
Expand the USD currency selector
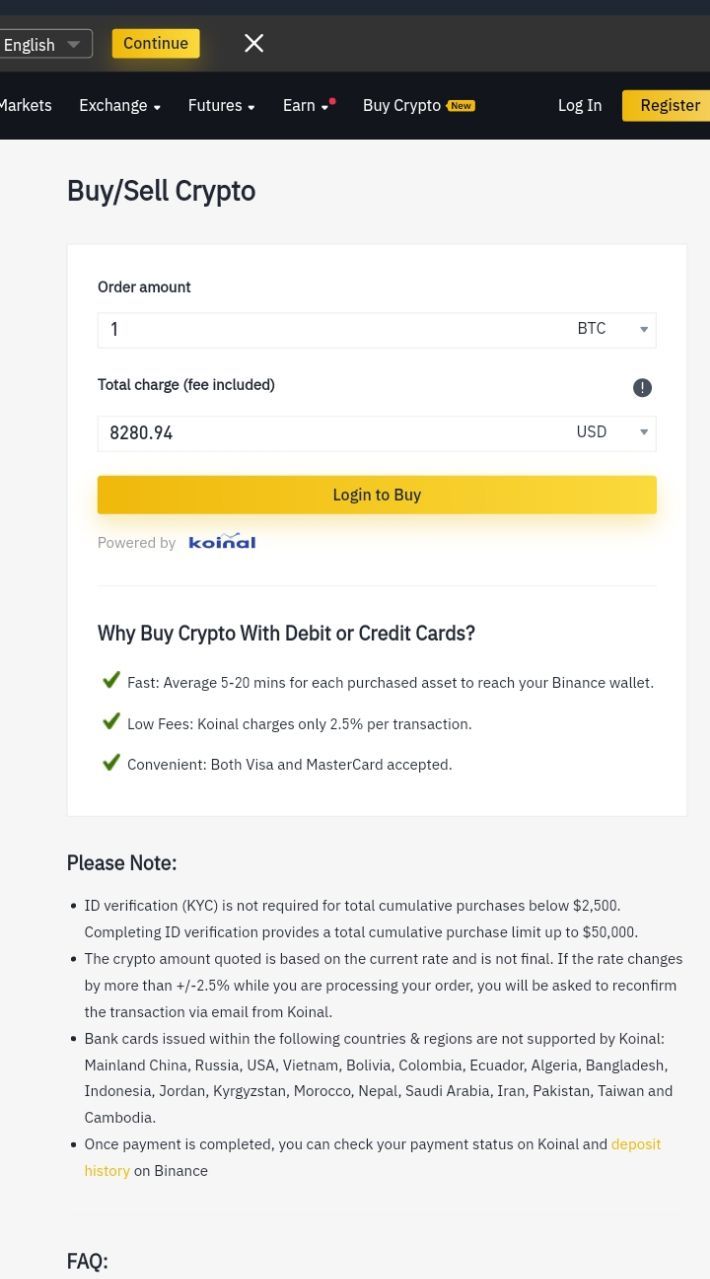pos(615,432)
